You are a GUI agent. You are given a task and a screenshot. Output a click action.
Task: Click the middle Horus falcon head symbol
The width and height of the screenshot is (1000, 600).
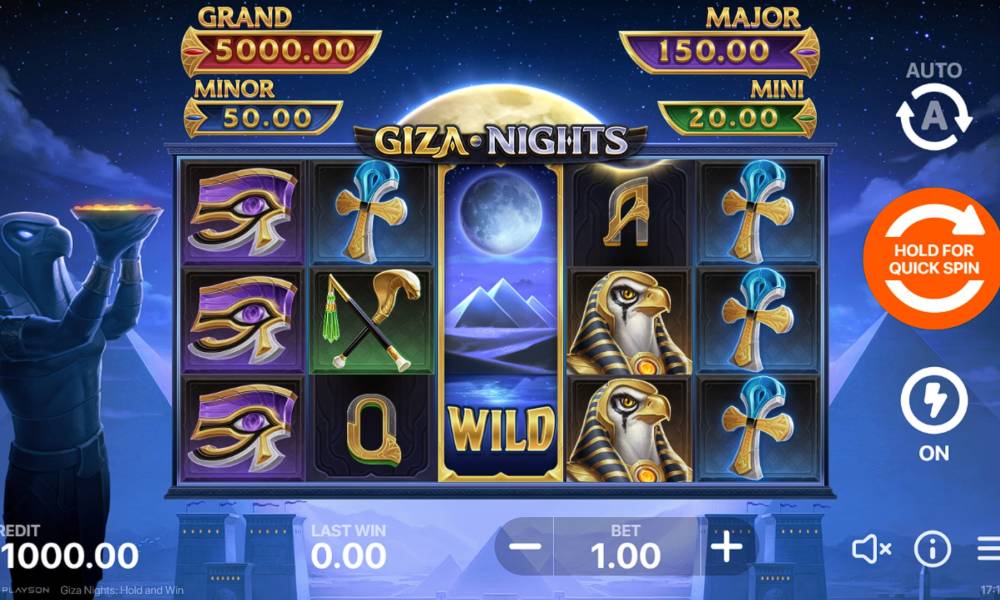tap(629, 322)
